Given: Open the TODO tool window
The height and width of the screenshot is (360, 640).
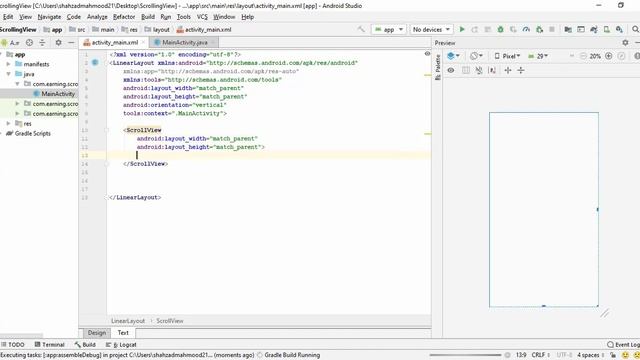Looking at the screenshot, I should click(x=13, y=344).
